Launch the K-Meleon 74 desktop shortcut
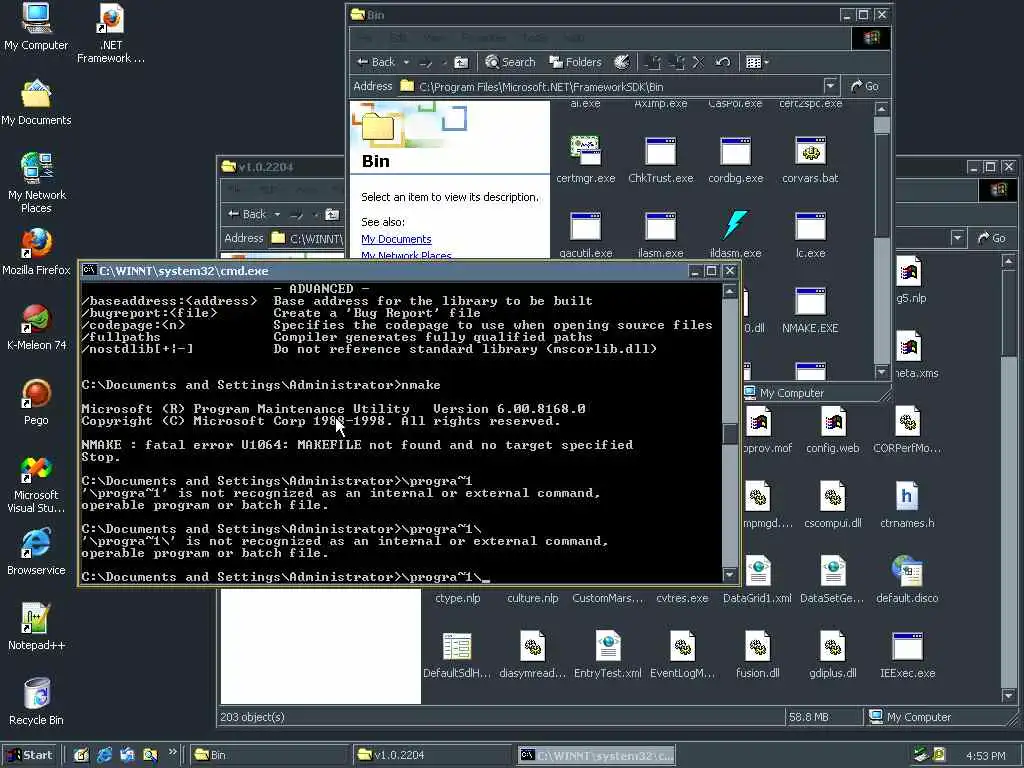Image resolution: width=1024 pixels, height=768 pixels. tap(36, 327)
